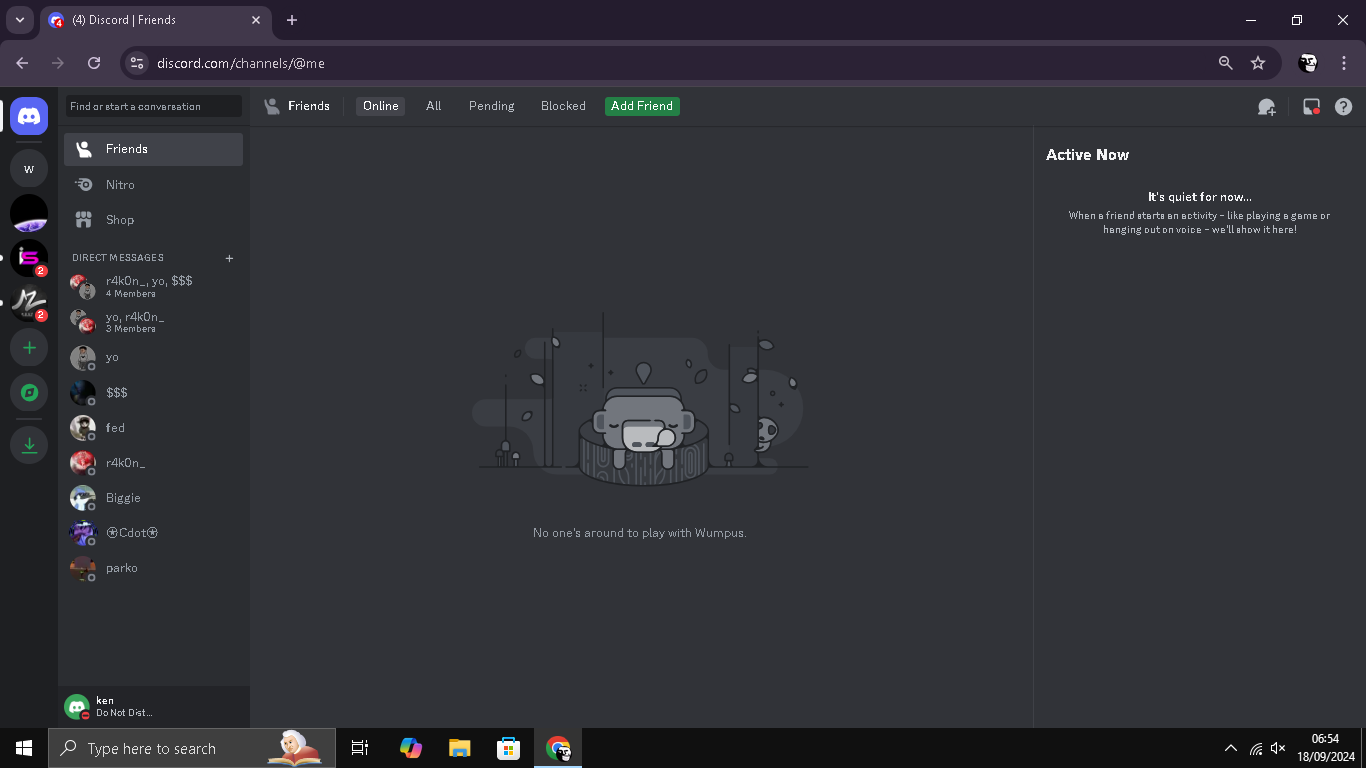This screenshot has width=1366, height=768.
Task: Open direct message with $$$
Action: pyautogui.click(x=153, y=392)
